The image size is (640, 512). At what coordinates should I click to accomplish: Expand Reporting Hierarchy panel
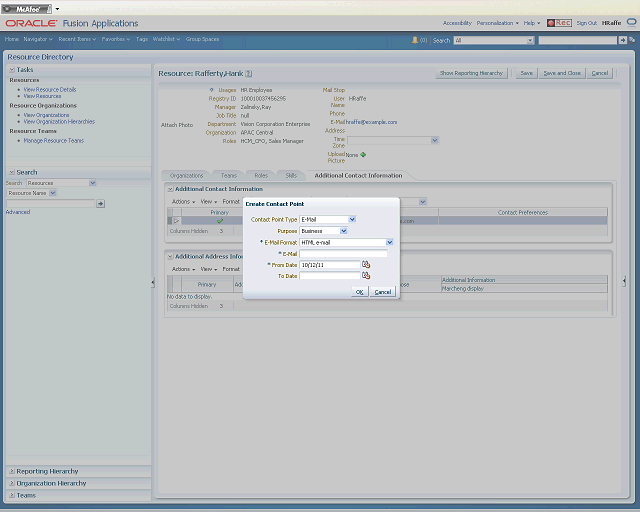coord(12,471)
